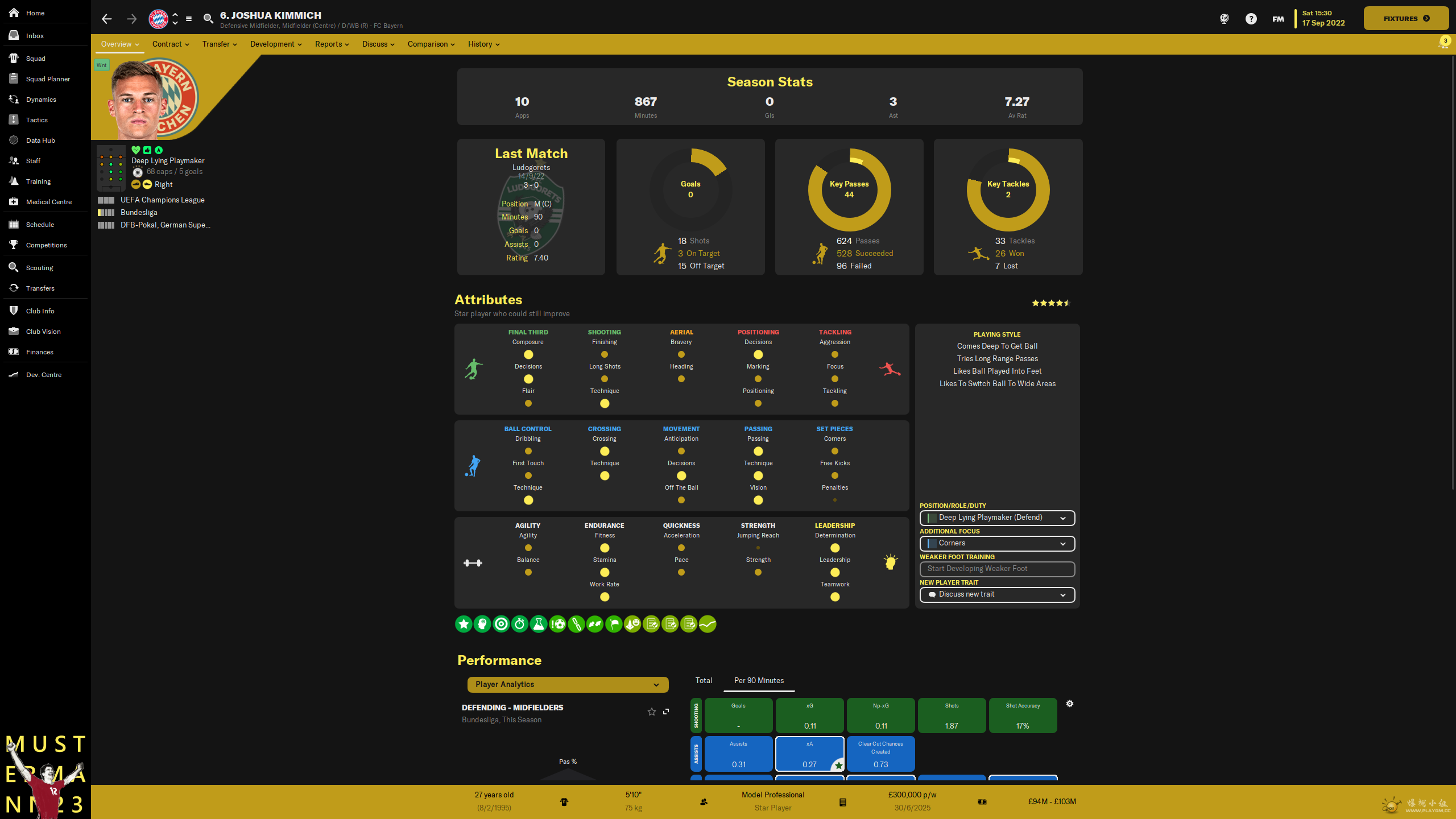Click next/previous player stepper arrows
Viewport: 1456px width, 819px height.
pyautogui.click(x=175, y=19)
